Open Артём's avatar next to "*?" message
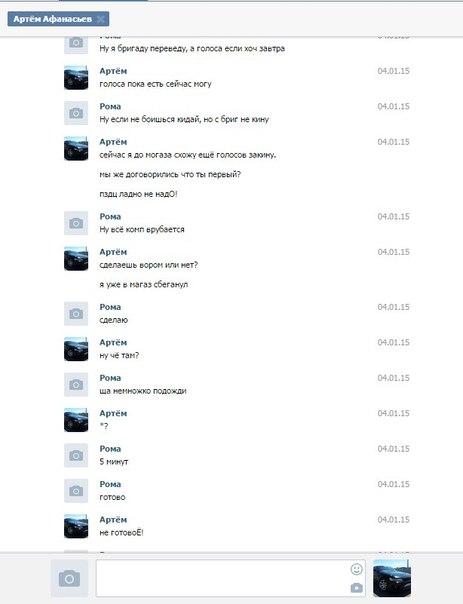This screenshot has width=463, height=604. (76, 420)
